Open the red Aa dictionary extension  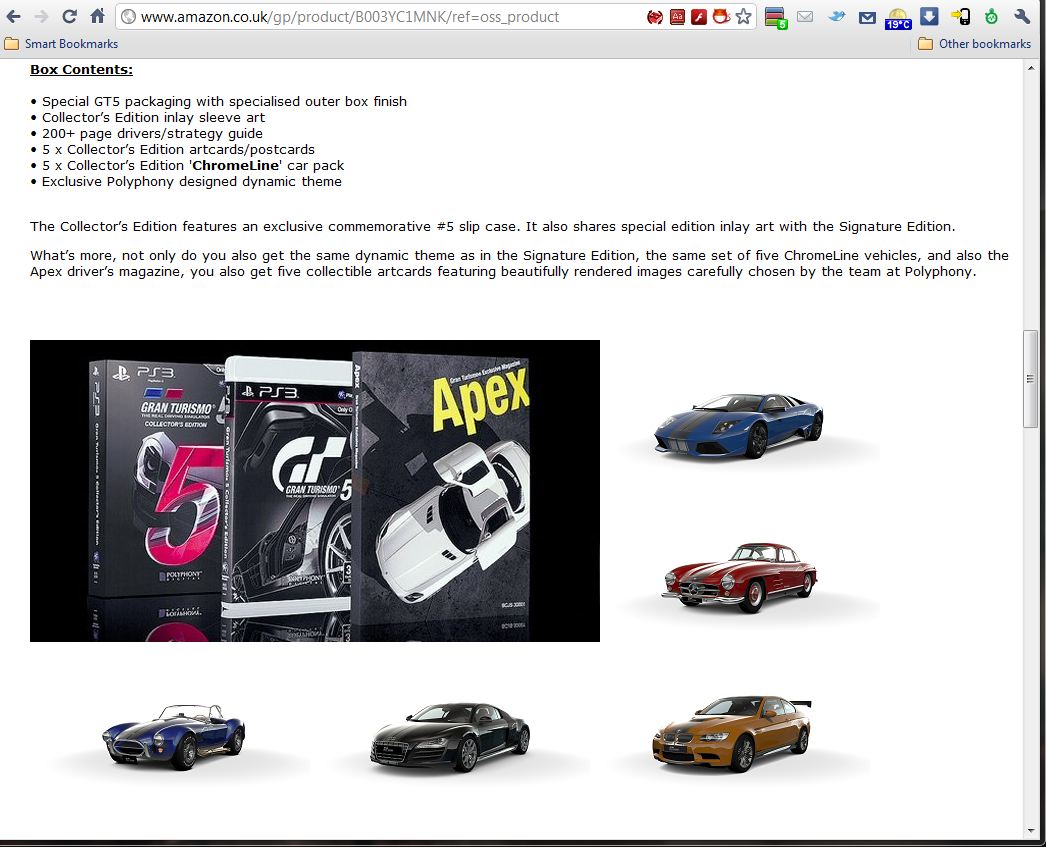point(677,17)
